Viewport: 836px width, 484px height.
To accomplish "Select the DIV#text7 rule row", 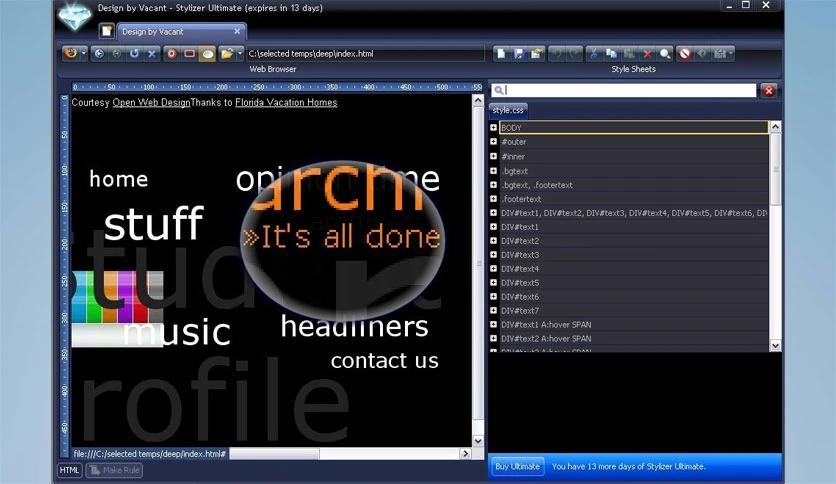I will click(633, 310).
